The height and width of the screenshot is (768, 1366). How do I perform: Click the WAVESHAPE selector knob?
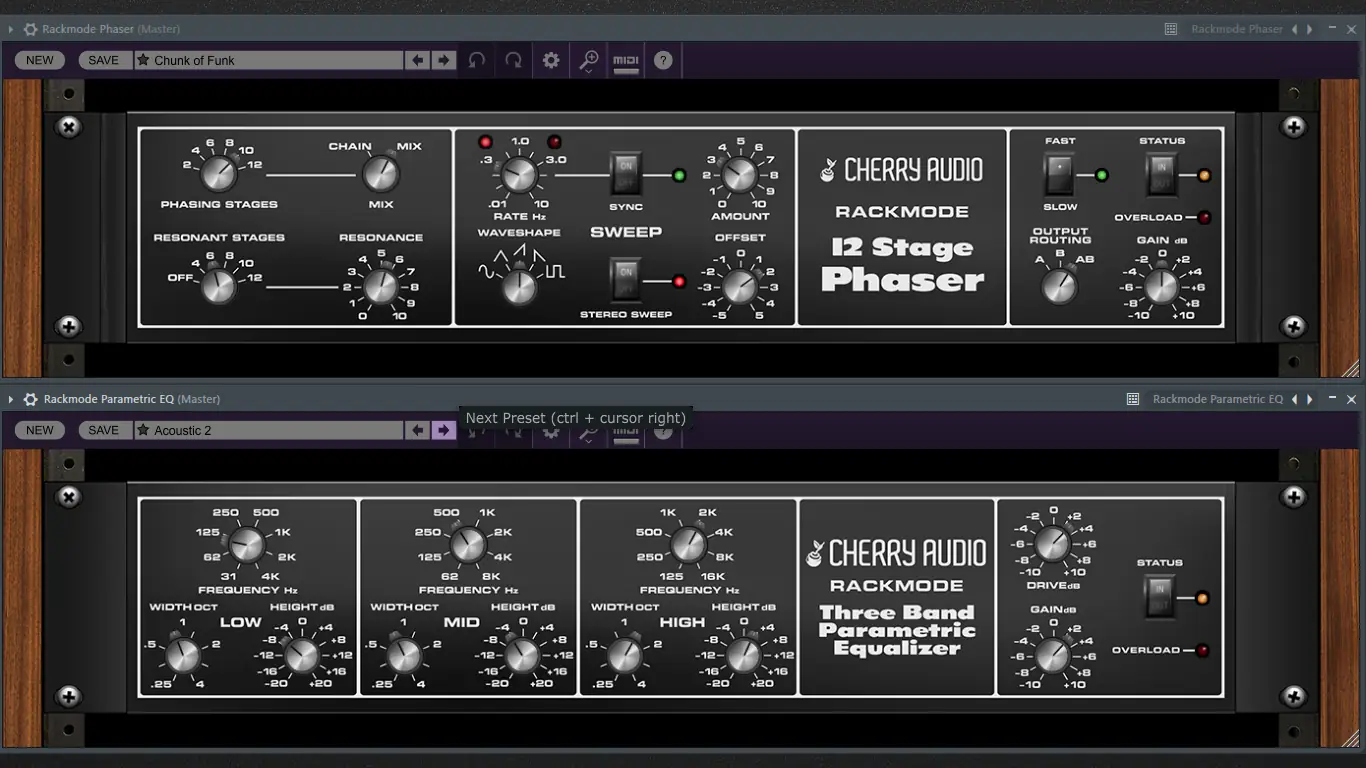(x=519, y=286)
